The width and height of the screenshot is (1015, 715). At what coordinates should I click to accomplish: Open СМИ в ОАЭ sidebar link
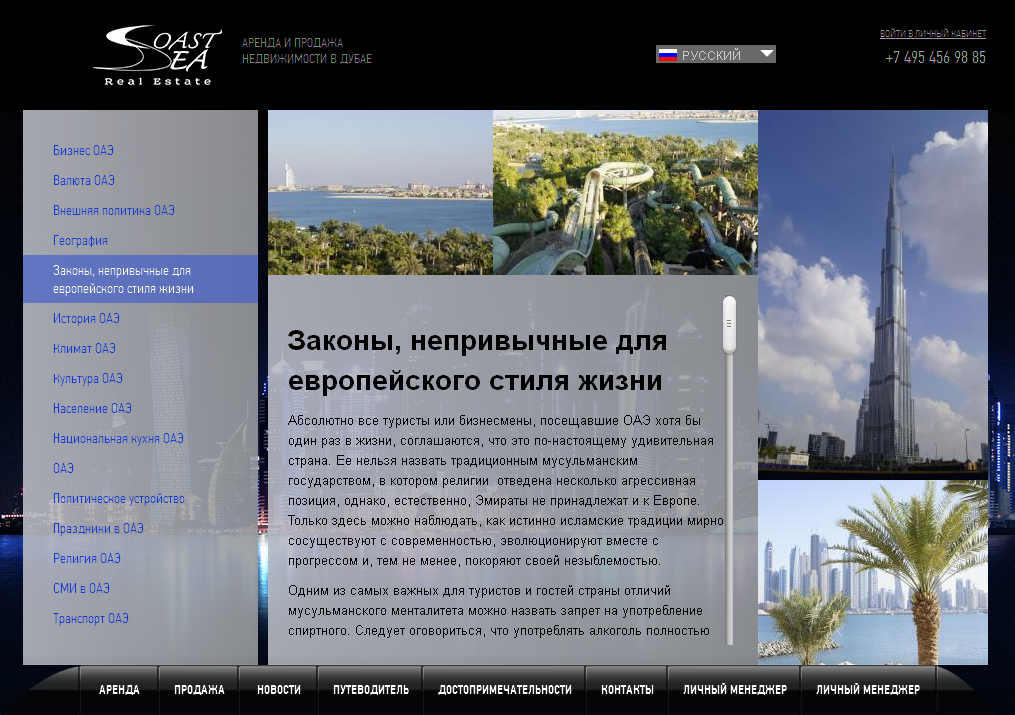[x=82, y=588]
